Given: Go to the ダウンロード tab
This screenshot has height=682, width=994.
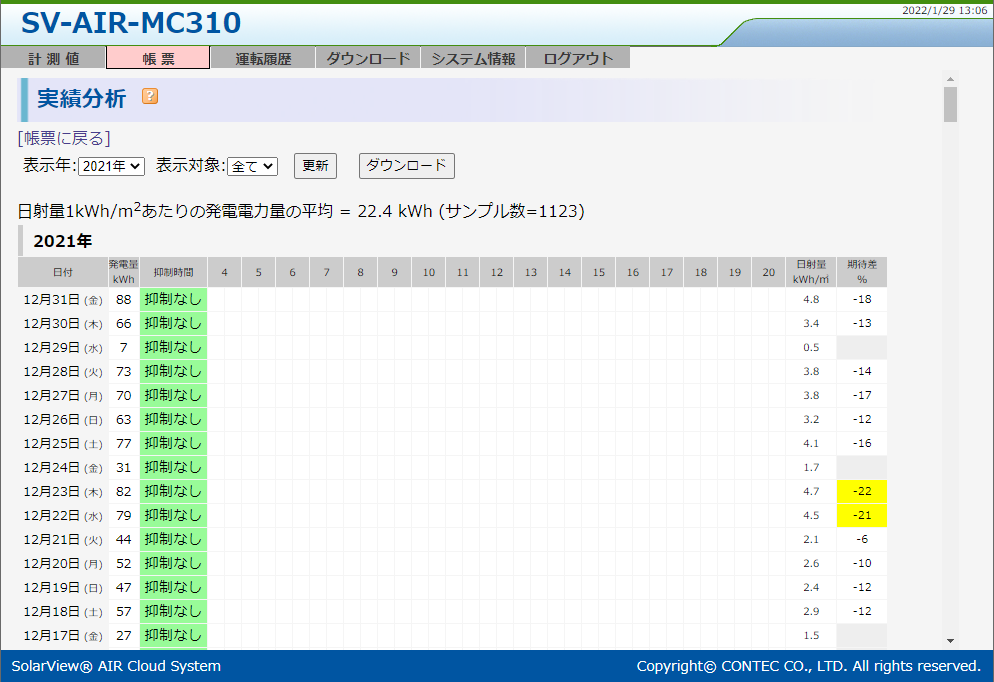Looking at the screenshot, I should (x=368, y=59).
